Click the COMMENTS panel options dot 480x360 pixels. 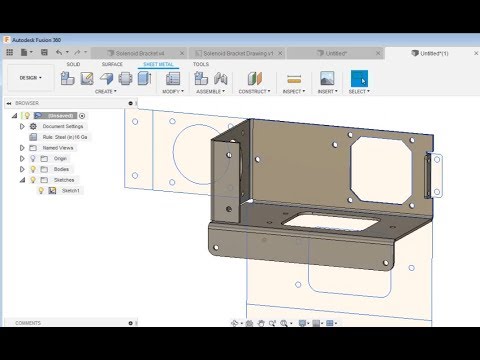coord(130,323)
